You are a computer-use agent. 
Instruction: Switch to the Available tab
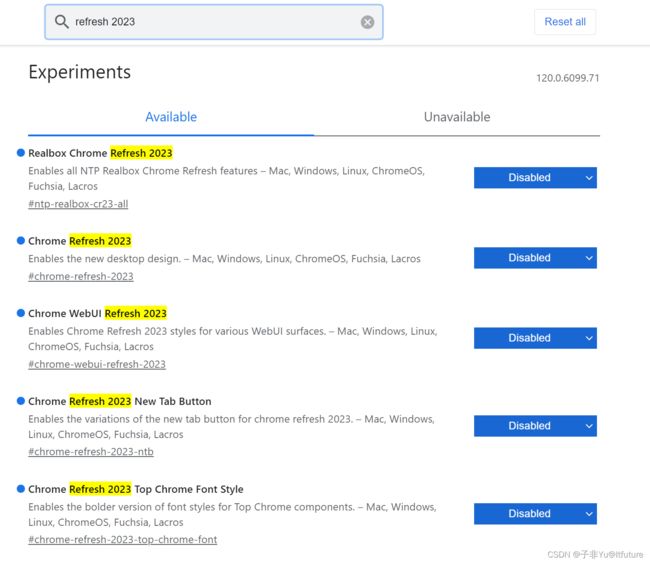pyautogui.click(x=171, y=117)
